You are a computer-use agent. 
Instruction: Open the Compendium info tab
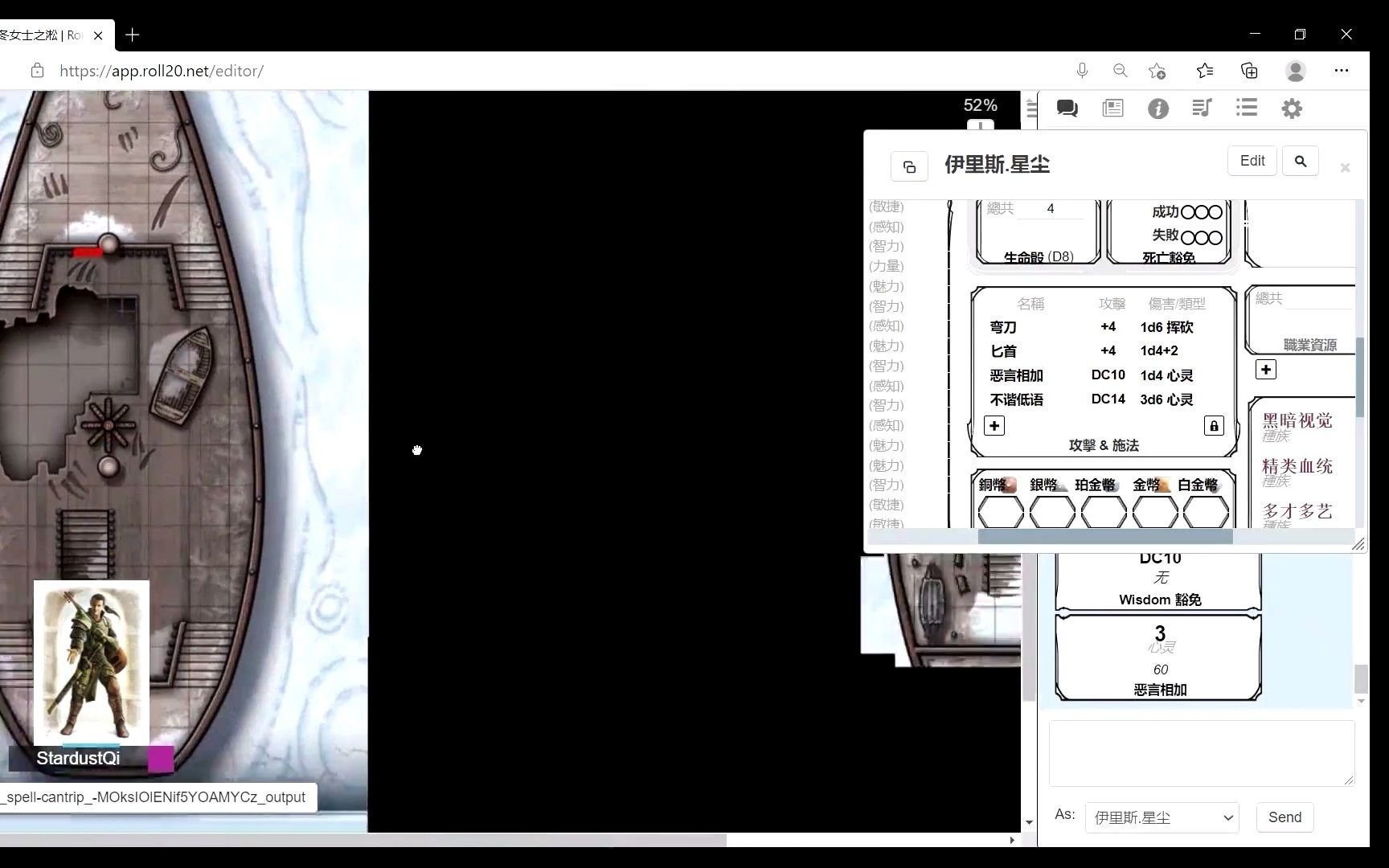(x=1157, y=108)
